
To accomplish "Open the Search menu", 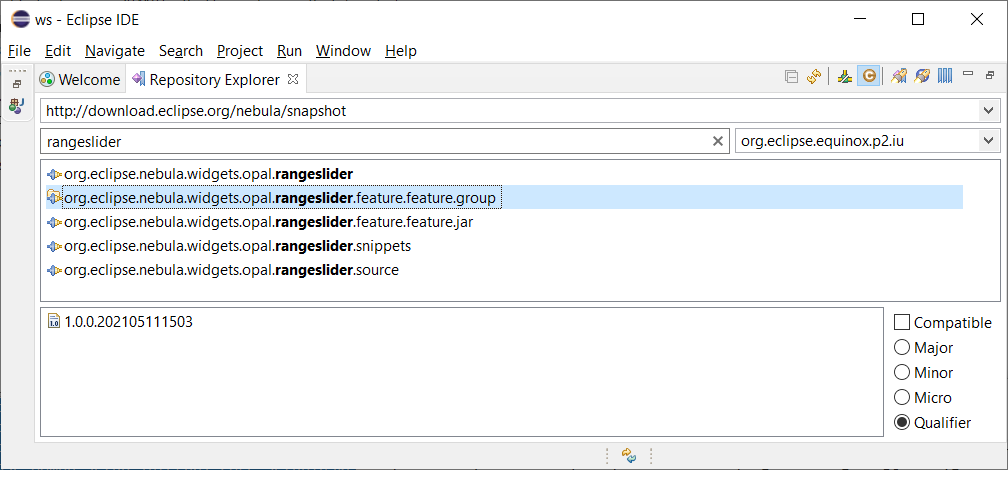I will (181, 51).
